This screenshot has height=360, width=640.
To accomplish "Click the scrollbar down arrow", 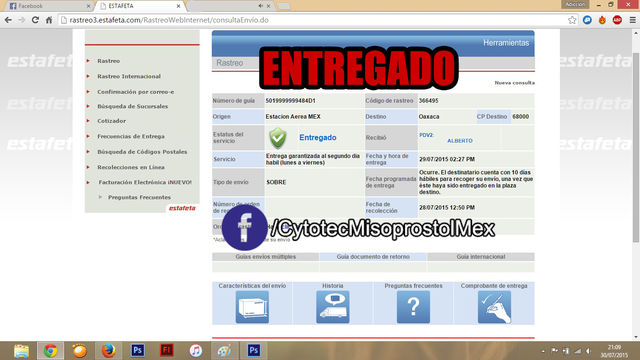I will coord(636,337).
